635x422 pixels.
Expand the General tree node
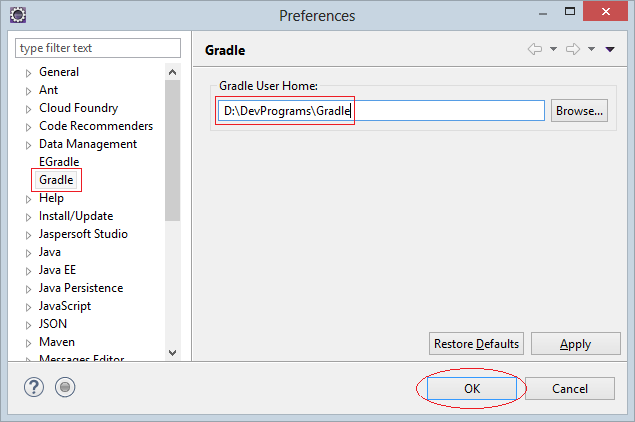[x=28, y=73]
